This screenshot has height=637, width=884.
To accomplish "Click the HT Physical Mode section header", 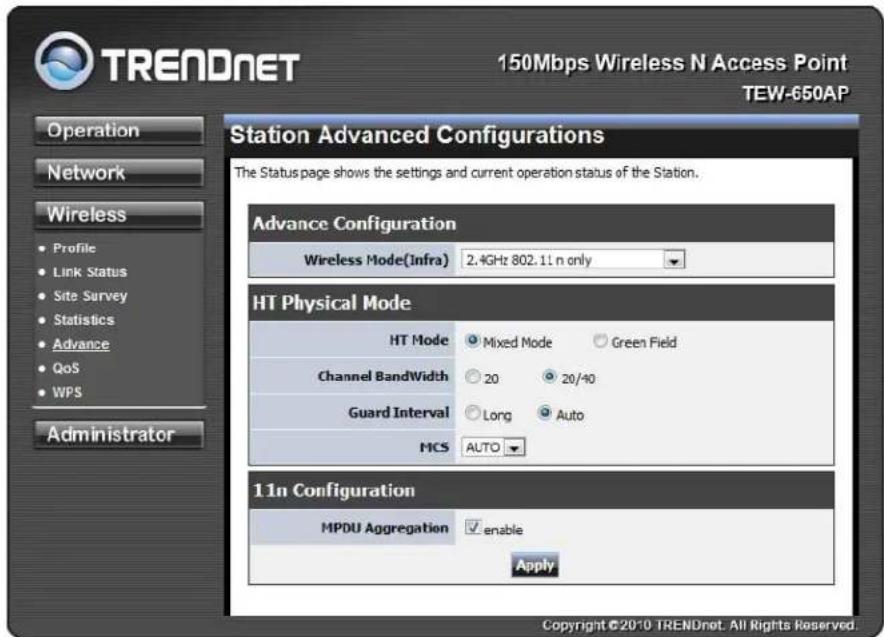I will [x=541, y=303].
